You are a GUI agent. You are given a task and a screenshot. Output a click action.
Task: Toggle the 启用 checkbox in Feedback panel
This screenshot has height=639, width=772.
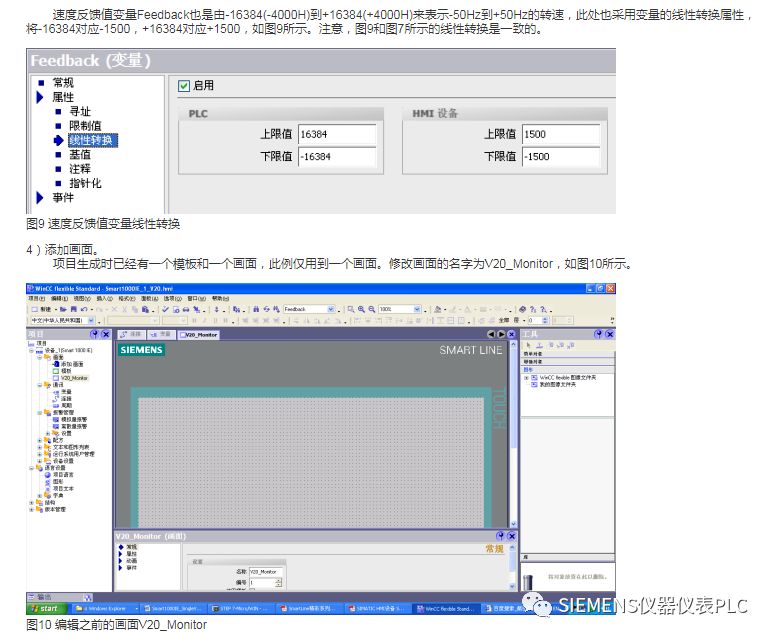point(184,86)
